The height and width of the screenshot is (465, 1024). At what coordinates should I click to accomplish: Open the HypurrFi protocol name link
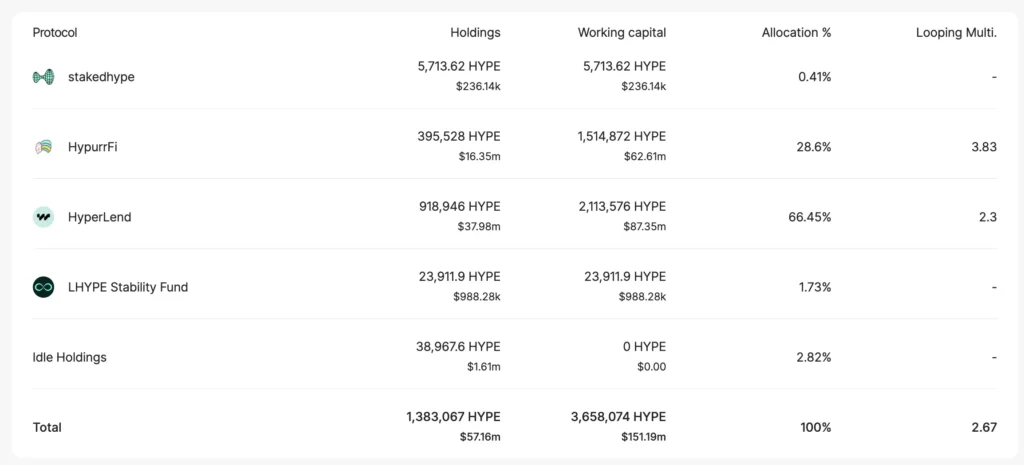tap(93, 147)
